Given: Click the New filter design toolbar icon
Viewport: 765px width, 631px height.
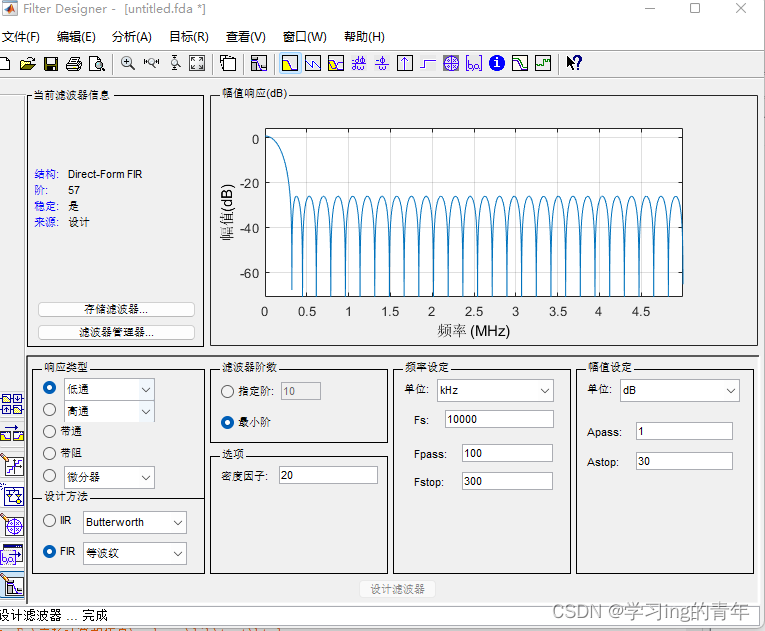Looking at the screenshot, I should pos(4,63).
